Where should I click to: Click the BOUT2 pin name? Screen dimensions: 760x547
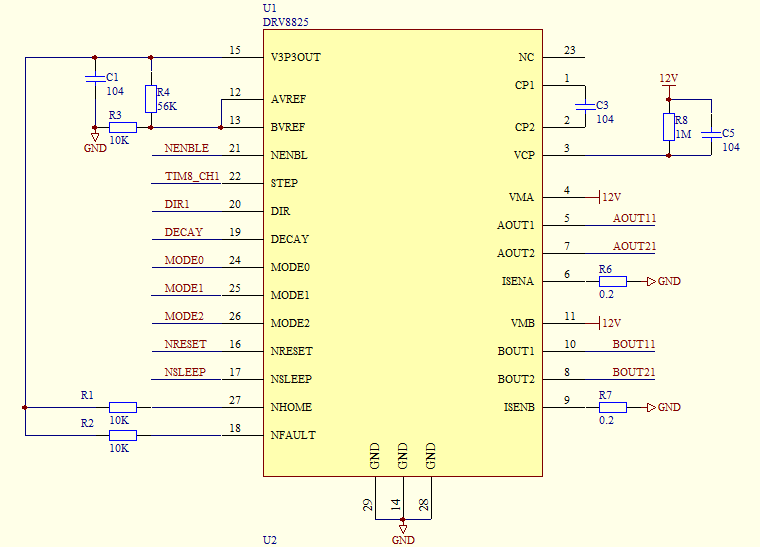click(516, 379)
